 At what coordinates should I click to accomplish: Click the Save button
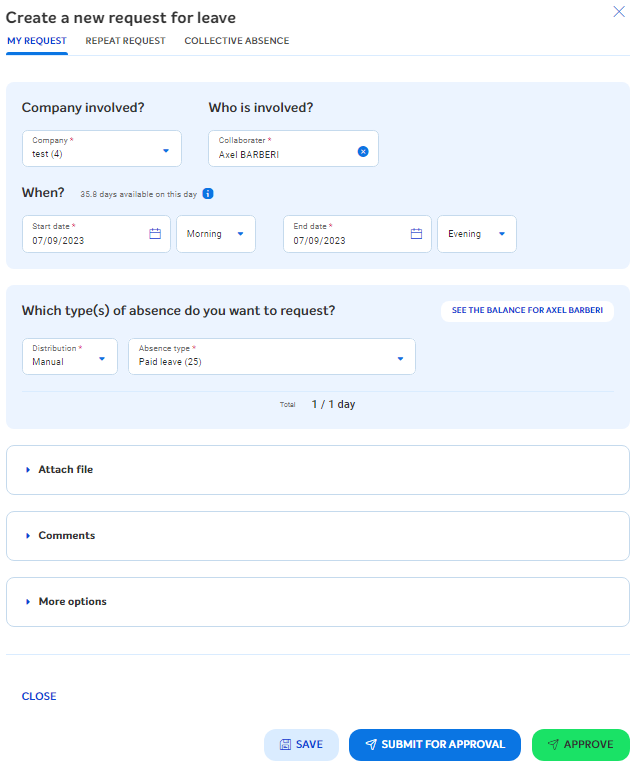(301, 744)
